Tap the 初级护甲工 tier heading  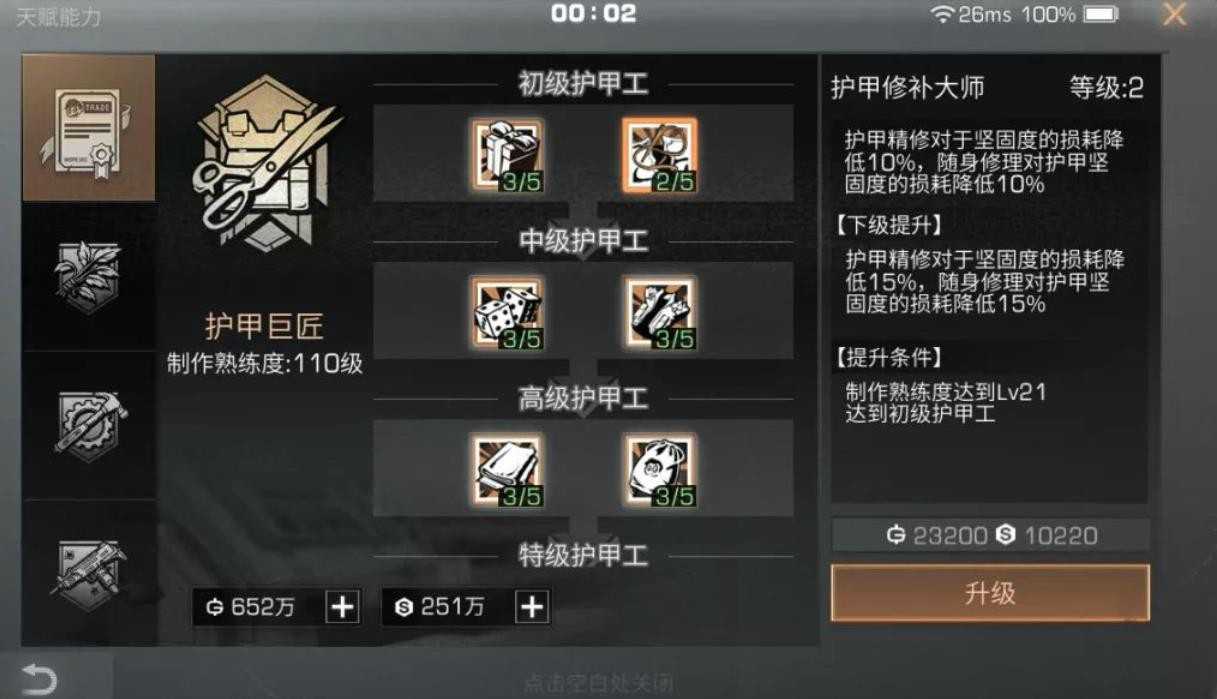pos(583,84)
